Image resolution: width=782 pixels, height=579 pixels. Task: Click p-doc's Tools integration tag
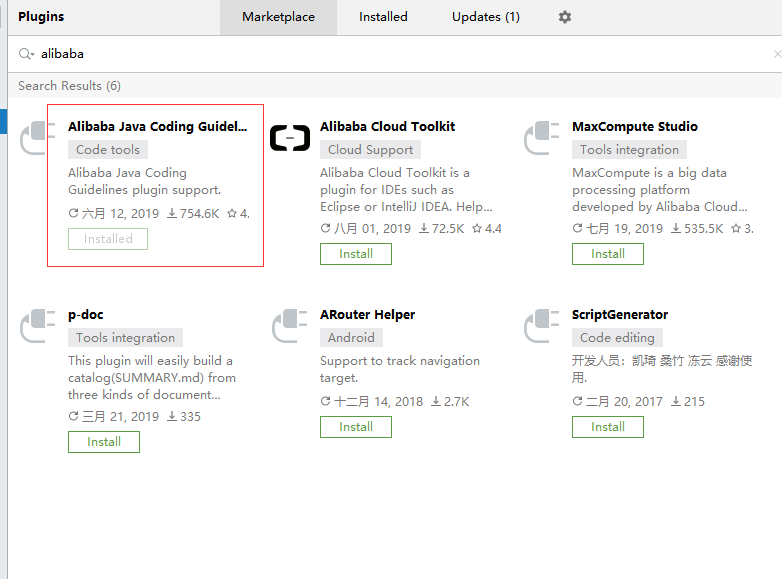125,338
